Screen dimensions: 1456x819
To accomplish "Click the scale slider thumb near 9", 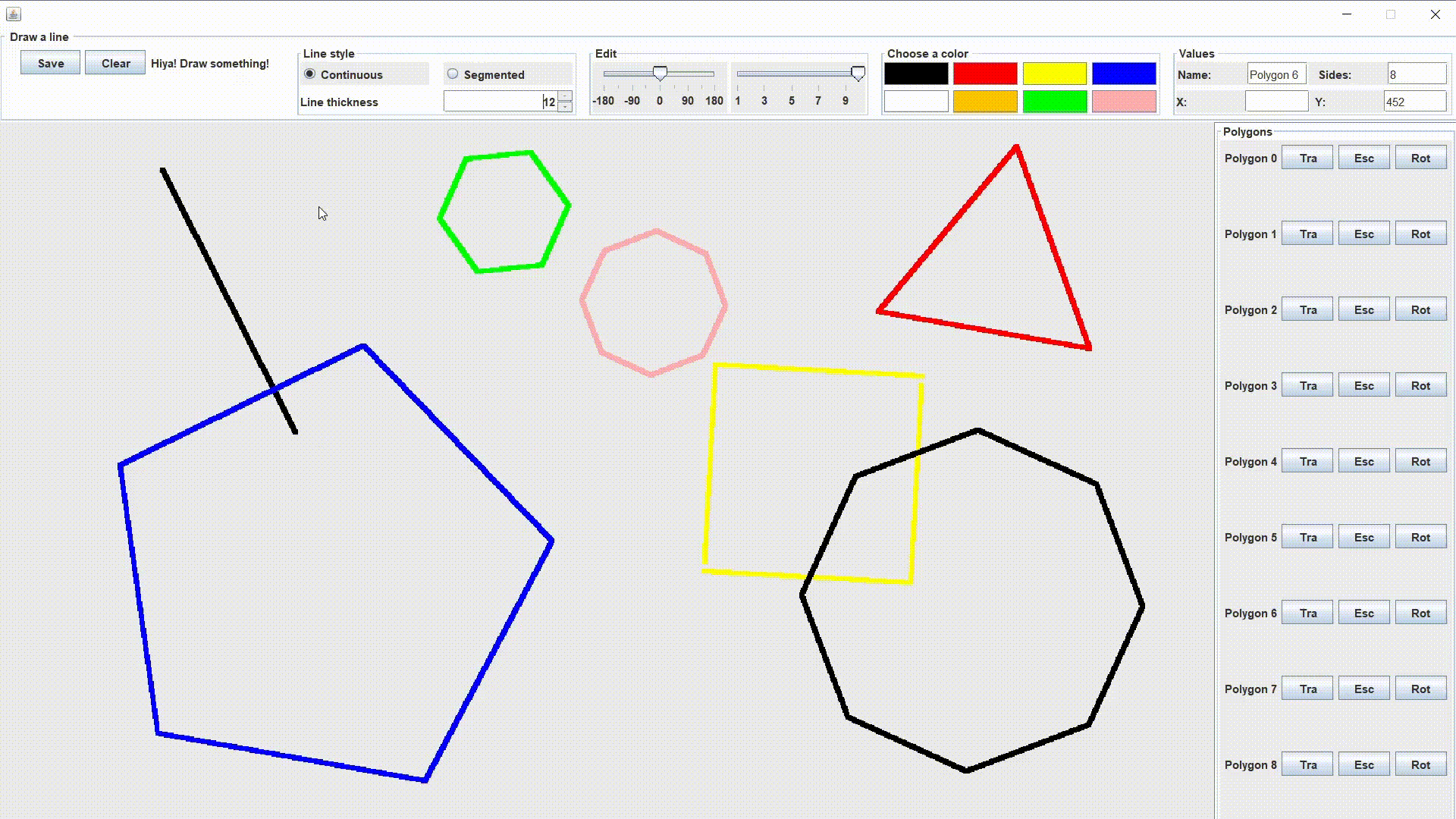I will click(x=858, y=74).
